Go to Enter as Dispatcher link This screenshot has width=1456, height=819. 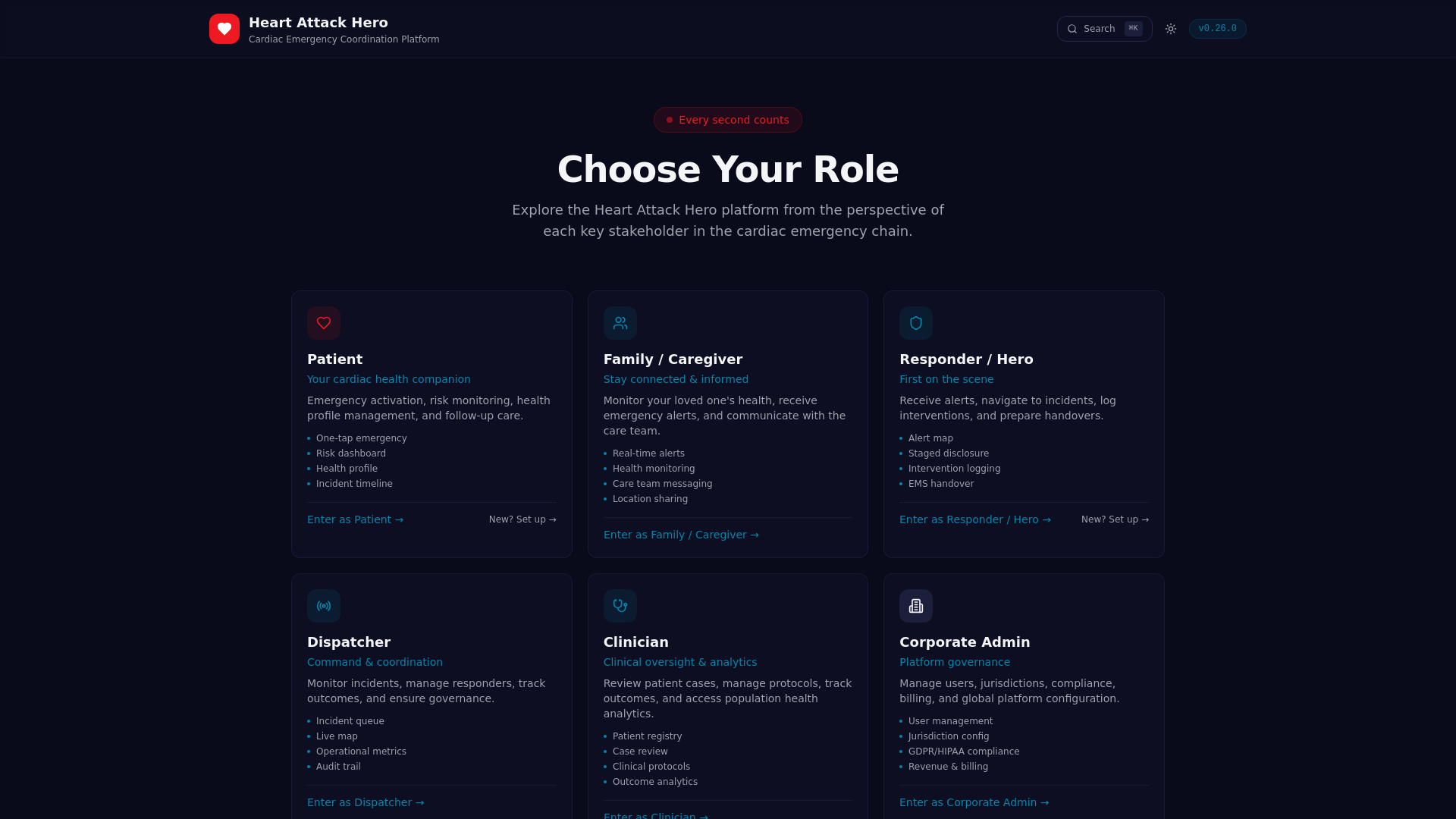(366, 802)
